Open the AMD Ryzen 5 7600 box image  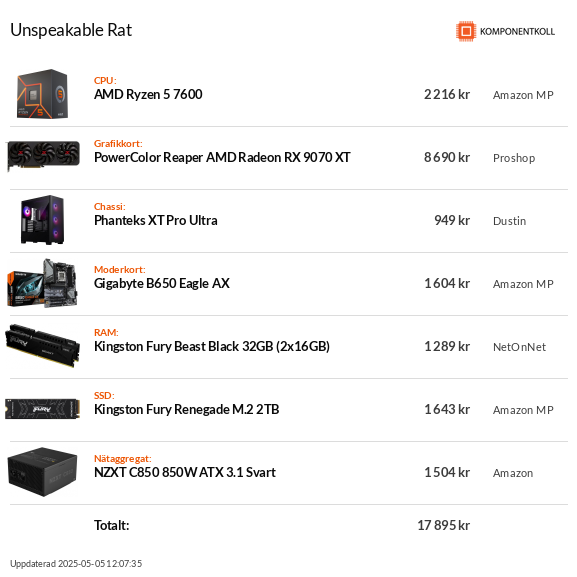(43, 94)
